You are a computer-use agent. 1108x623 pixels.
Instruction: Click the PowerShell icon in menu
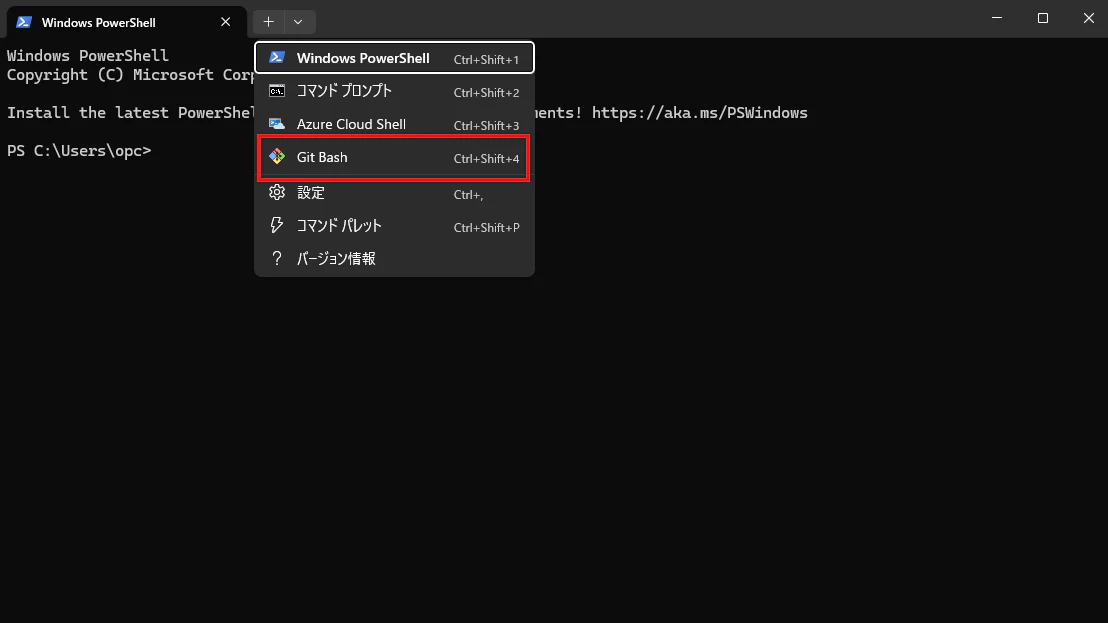277,58
